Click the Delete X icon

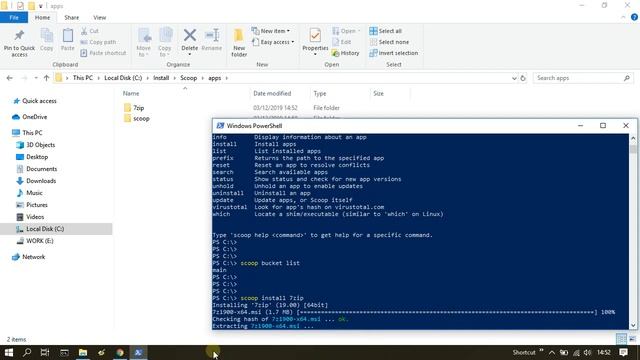(x=189, y=35)
